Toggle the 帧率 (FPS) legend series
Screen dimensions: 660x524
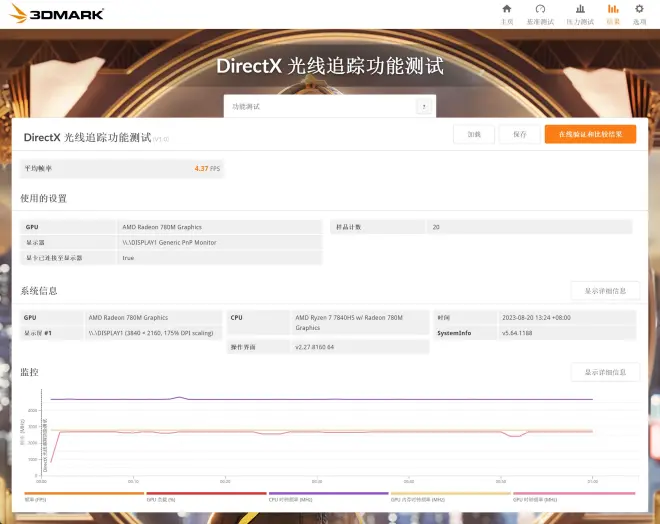pyautogui.click(x=83, y=497)
